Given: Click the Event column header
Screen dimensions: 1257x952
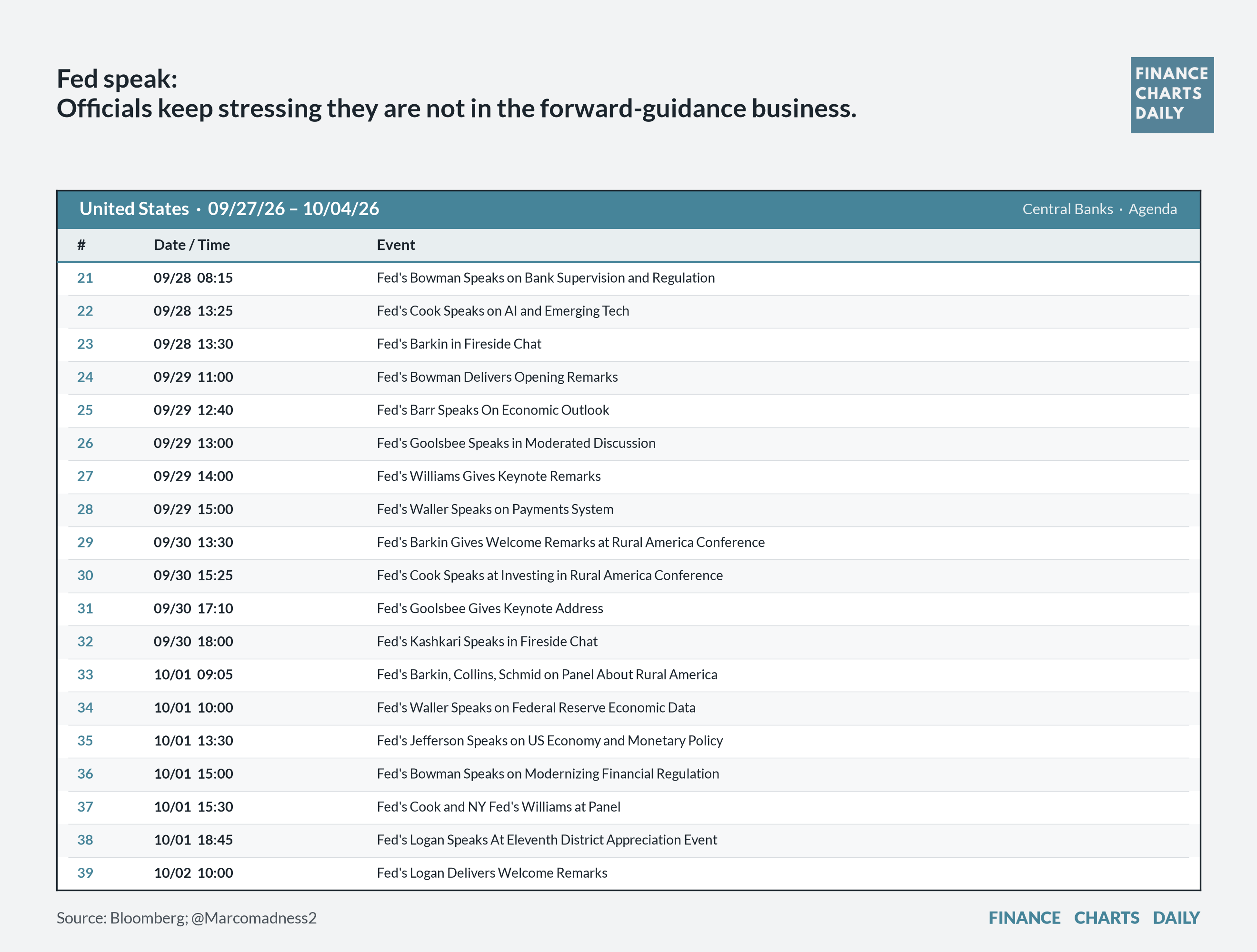Looking at the screenshot, I should pos(396,245).
